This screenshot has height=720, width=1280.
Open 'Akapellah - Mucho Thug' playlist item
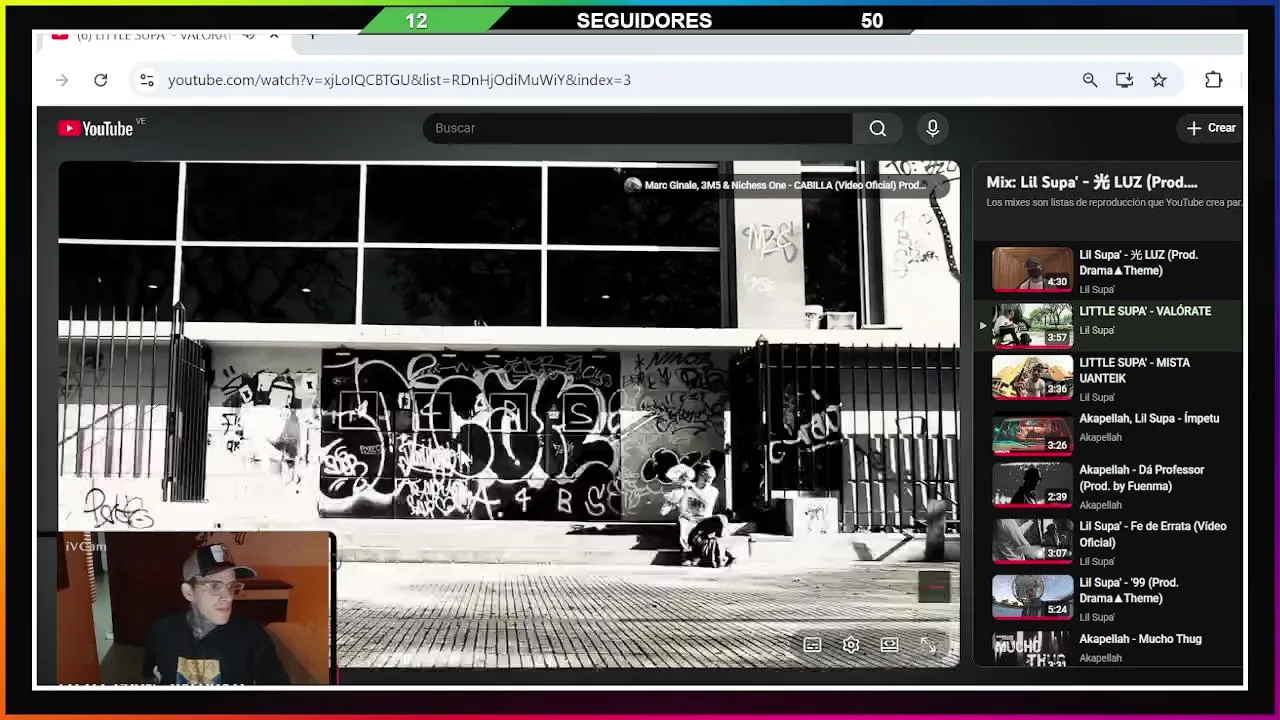(1109, 647)
